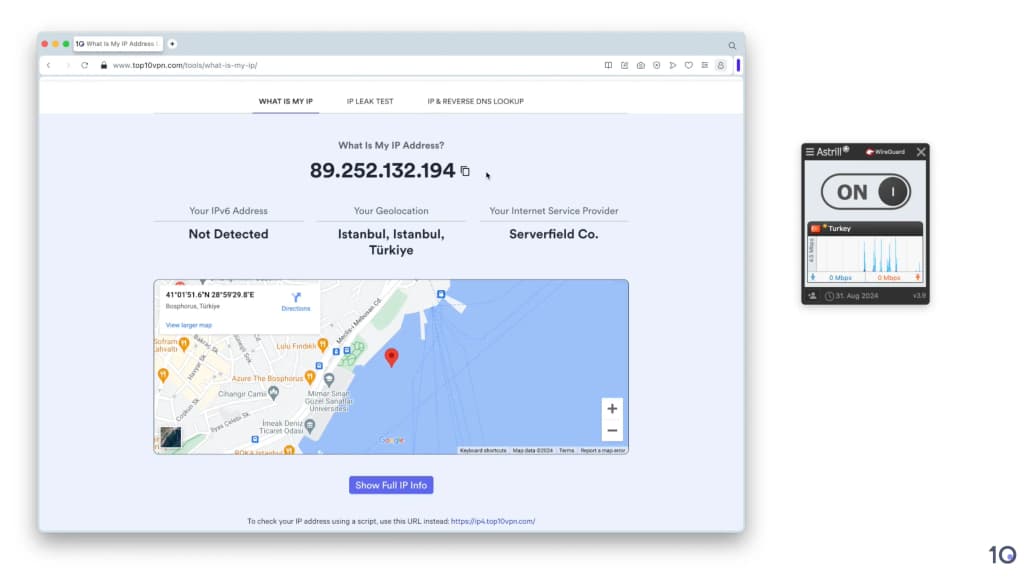Viewport: 1024px width, 580px height.
Task: Switch to the IP LEAK TEST tab
Action: click(370, 101)
